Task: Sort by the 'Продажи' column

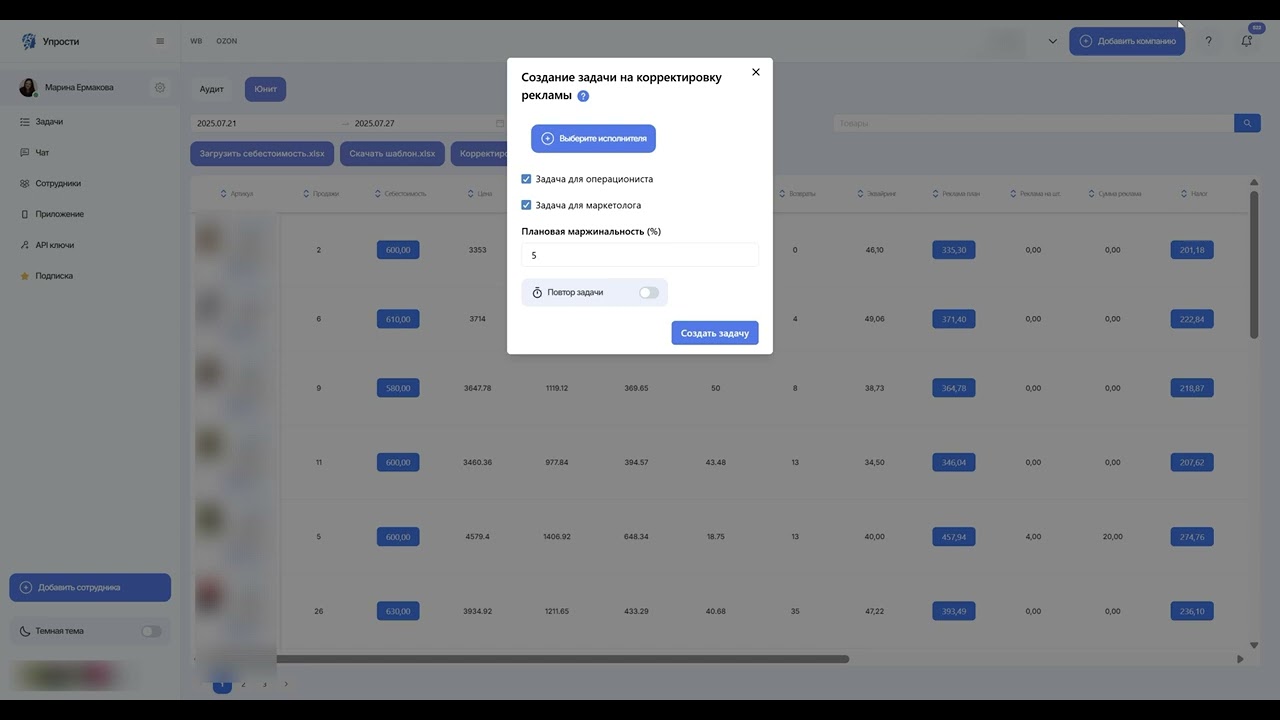Action: pyautogui.click(x=321, y=194)
